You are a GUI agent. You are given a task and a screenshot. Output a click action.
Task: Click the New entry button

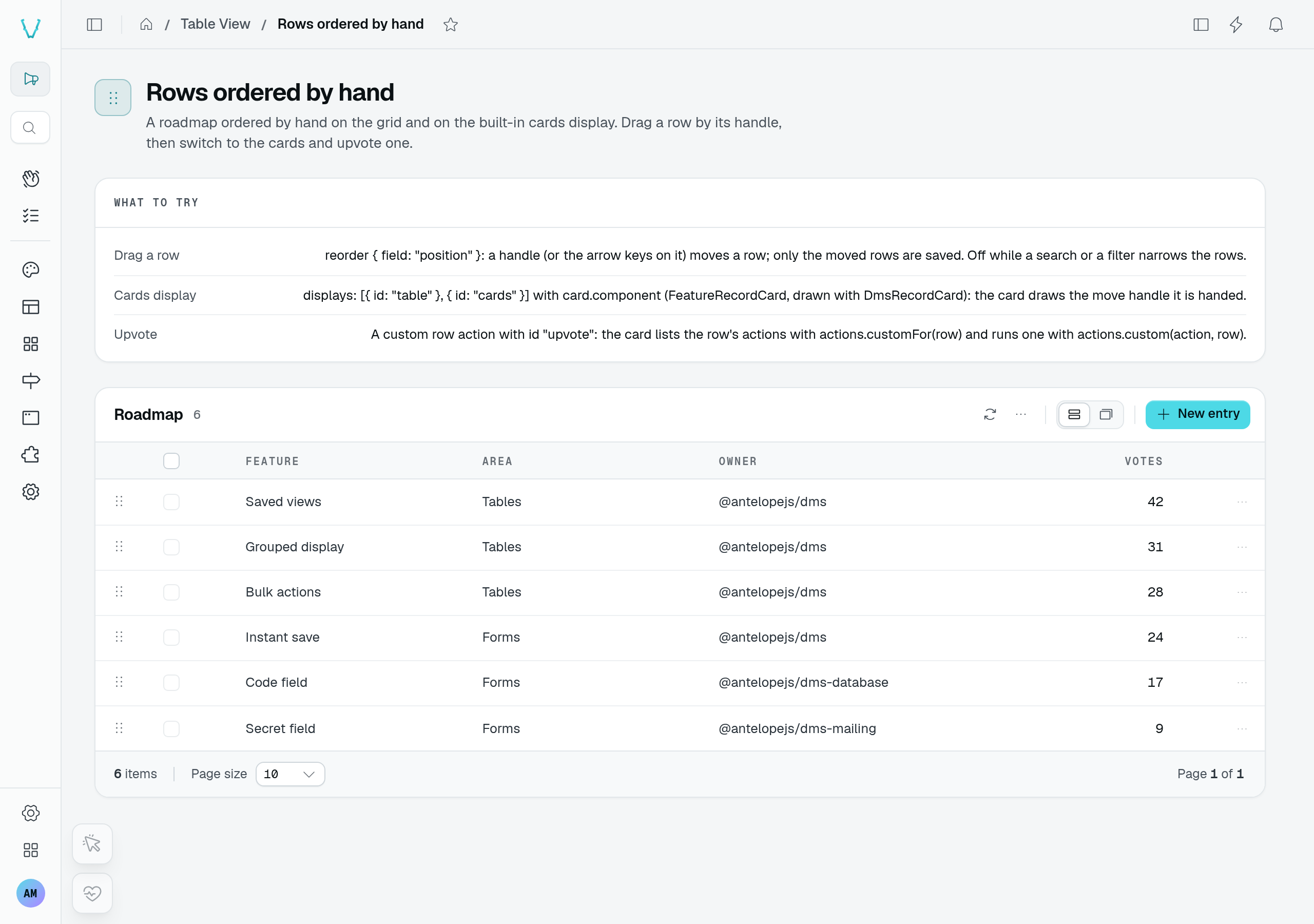point(1197,414)
